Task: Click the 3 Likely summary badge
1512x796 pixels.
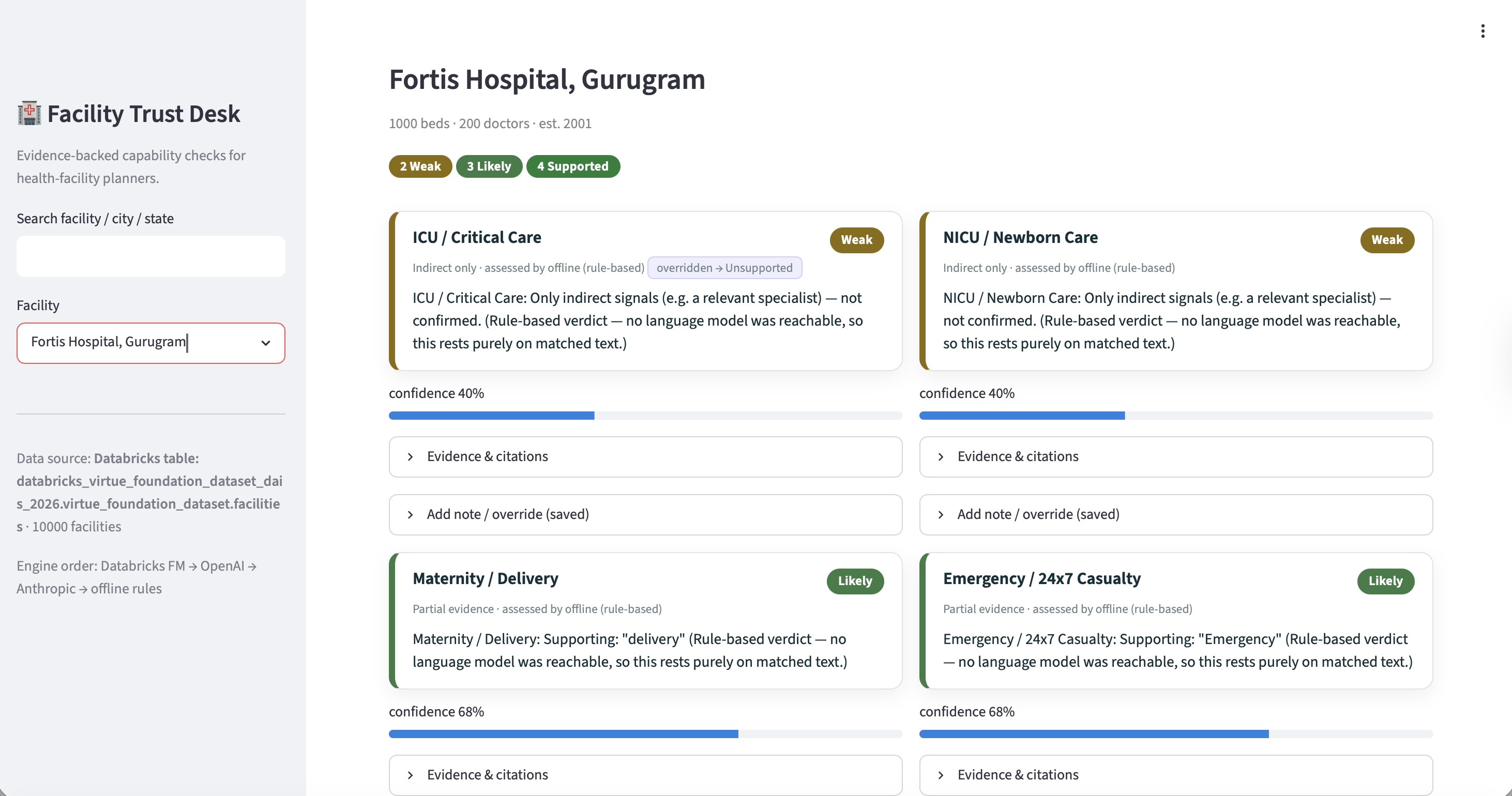Action: coord(489,166)
